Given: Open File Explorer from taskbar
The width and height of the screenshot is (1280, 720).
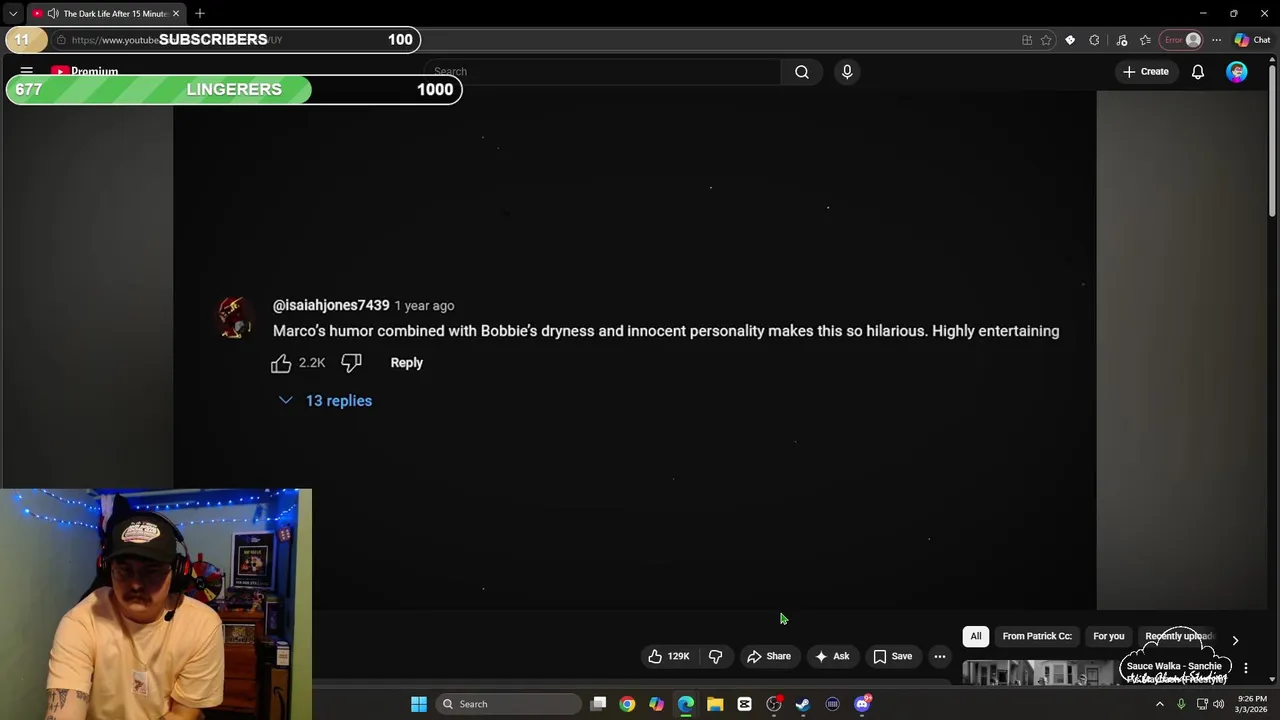Looking at the screenshot, I should coord(715,704).
